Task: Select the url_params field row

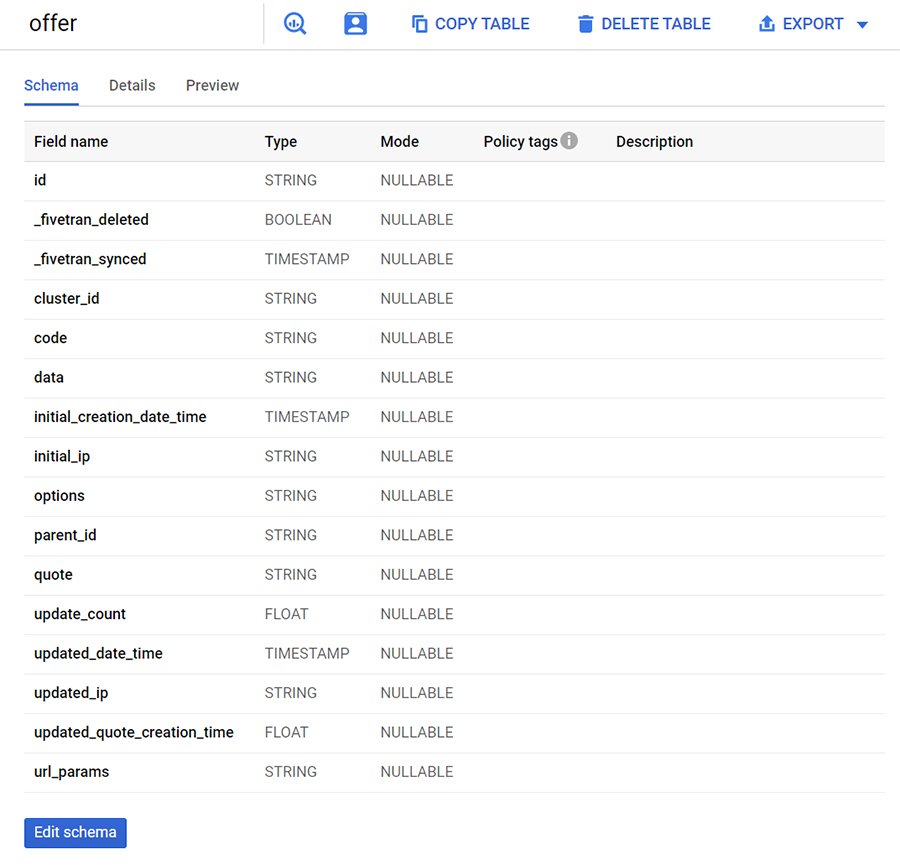Action: [72, 772]
